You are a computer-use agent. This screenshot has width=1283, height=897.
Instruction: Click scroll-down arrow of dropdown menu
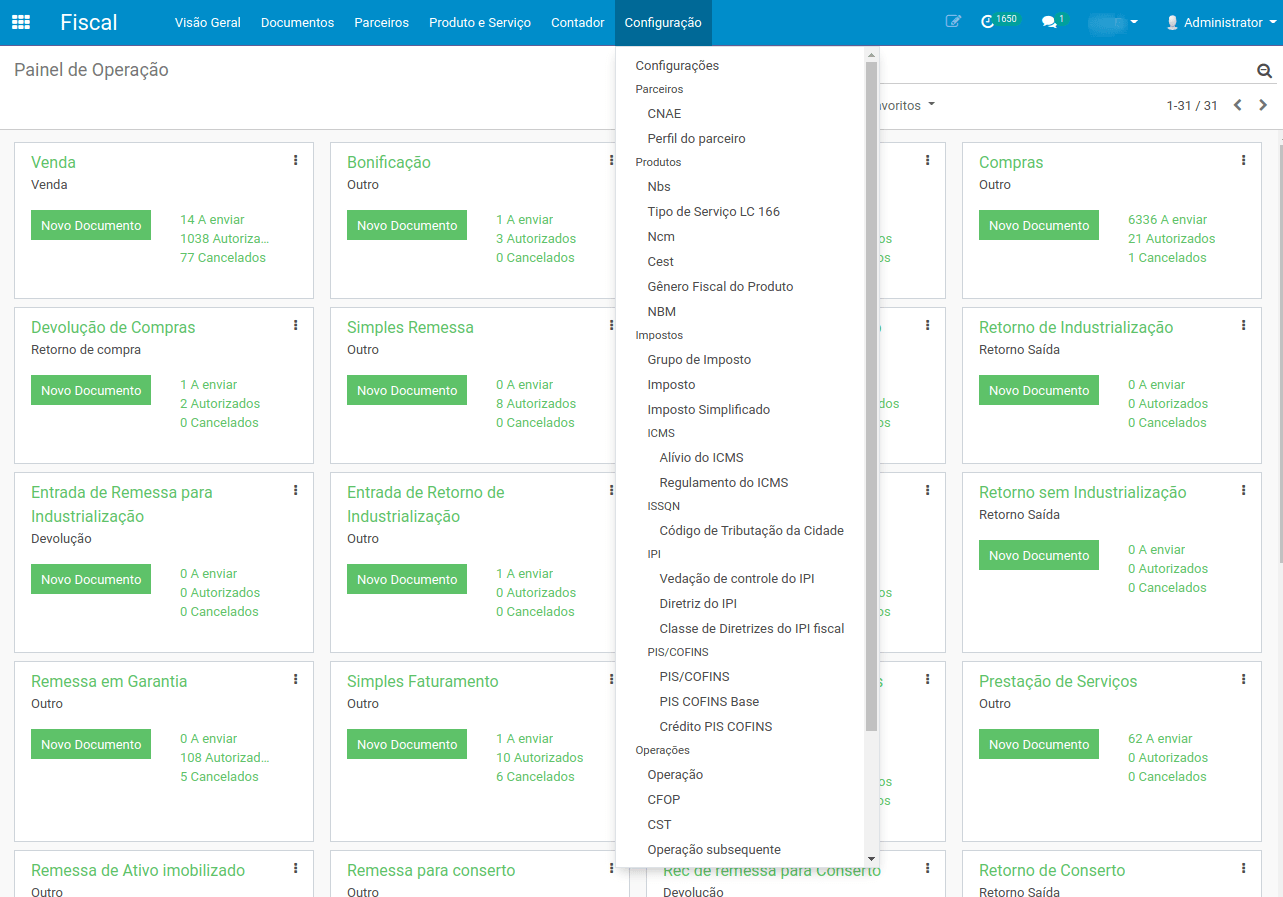pos(871,859)
